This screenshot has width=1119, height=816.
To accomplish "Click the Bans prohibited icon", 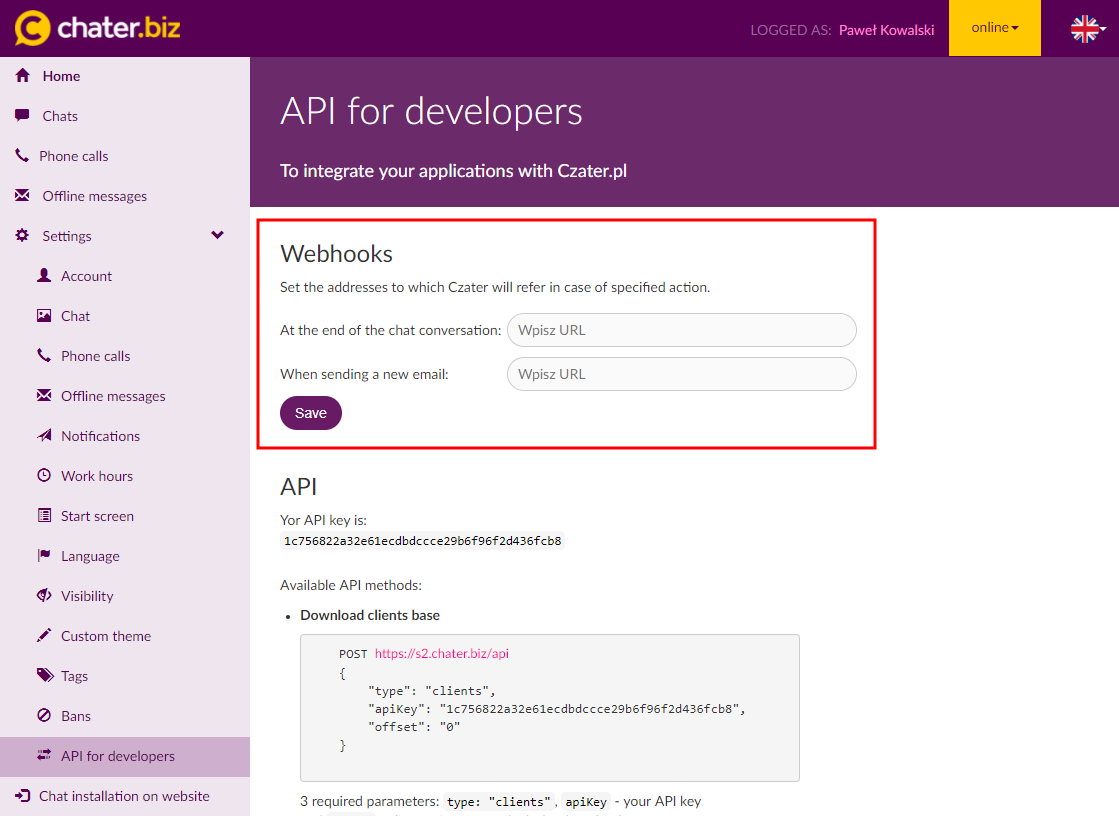I will (x=44, y=715).
